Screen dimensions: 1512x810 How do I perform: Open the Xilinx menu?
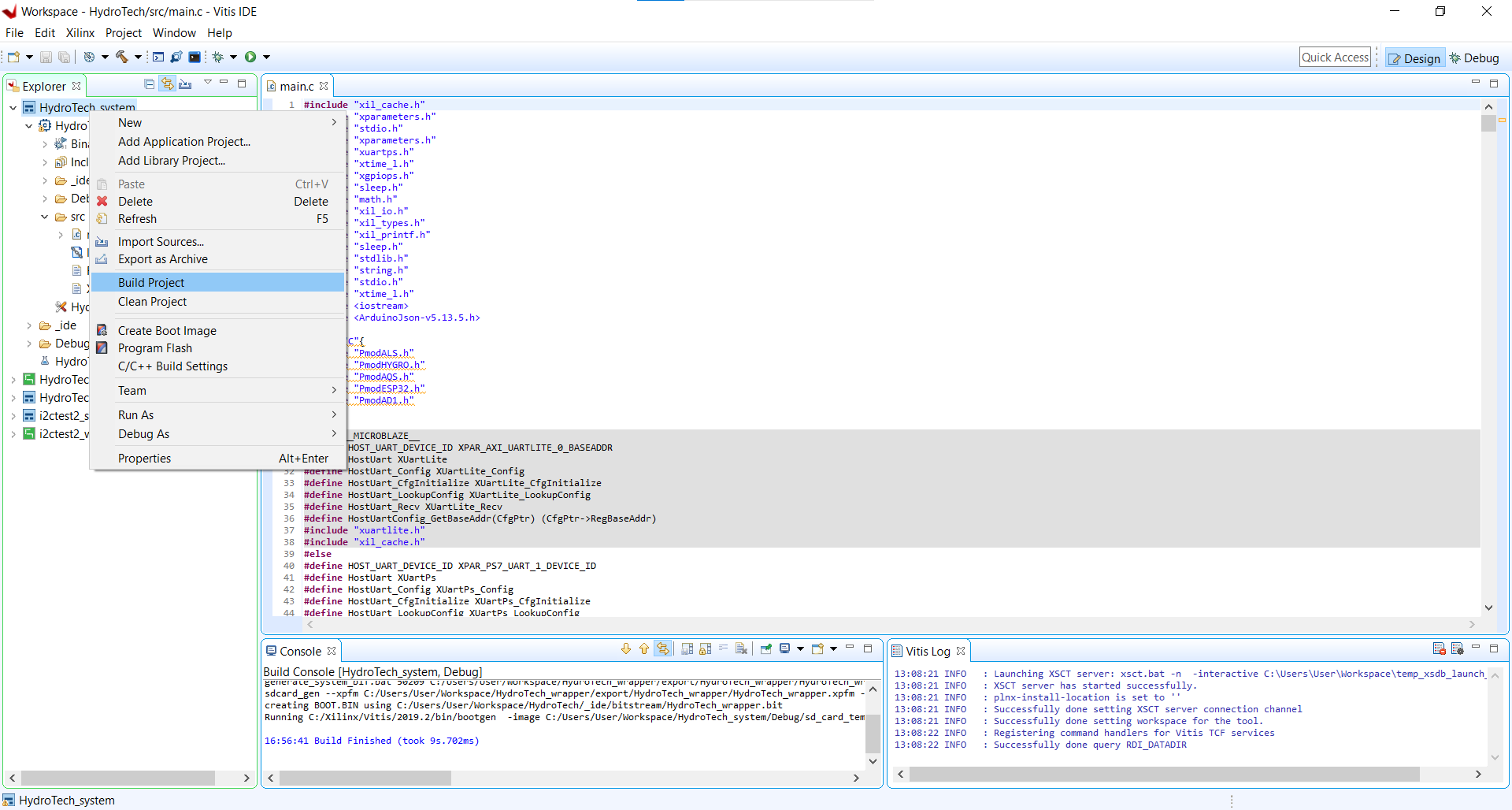click(80, 33)
